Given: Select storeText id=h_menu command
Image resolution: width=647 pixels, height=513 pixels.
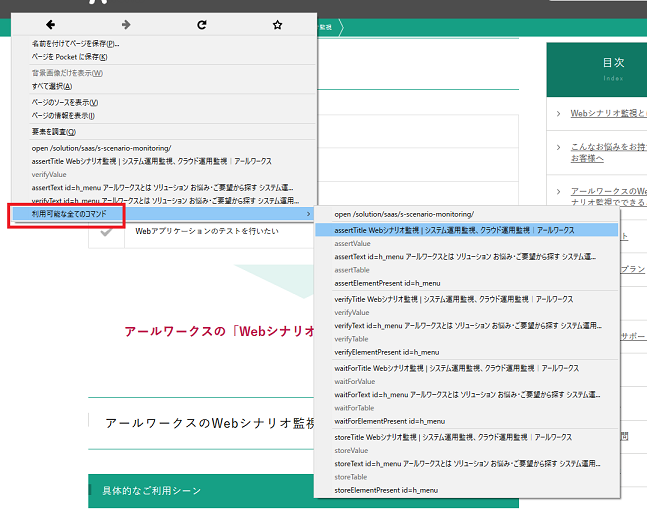Looking at the screenshot, I should [x=467, y=463].
